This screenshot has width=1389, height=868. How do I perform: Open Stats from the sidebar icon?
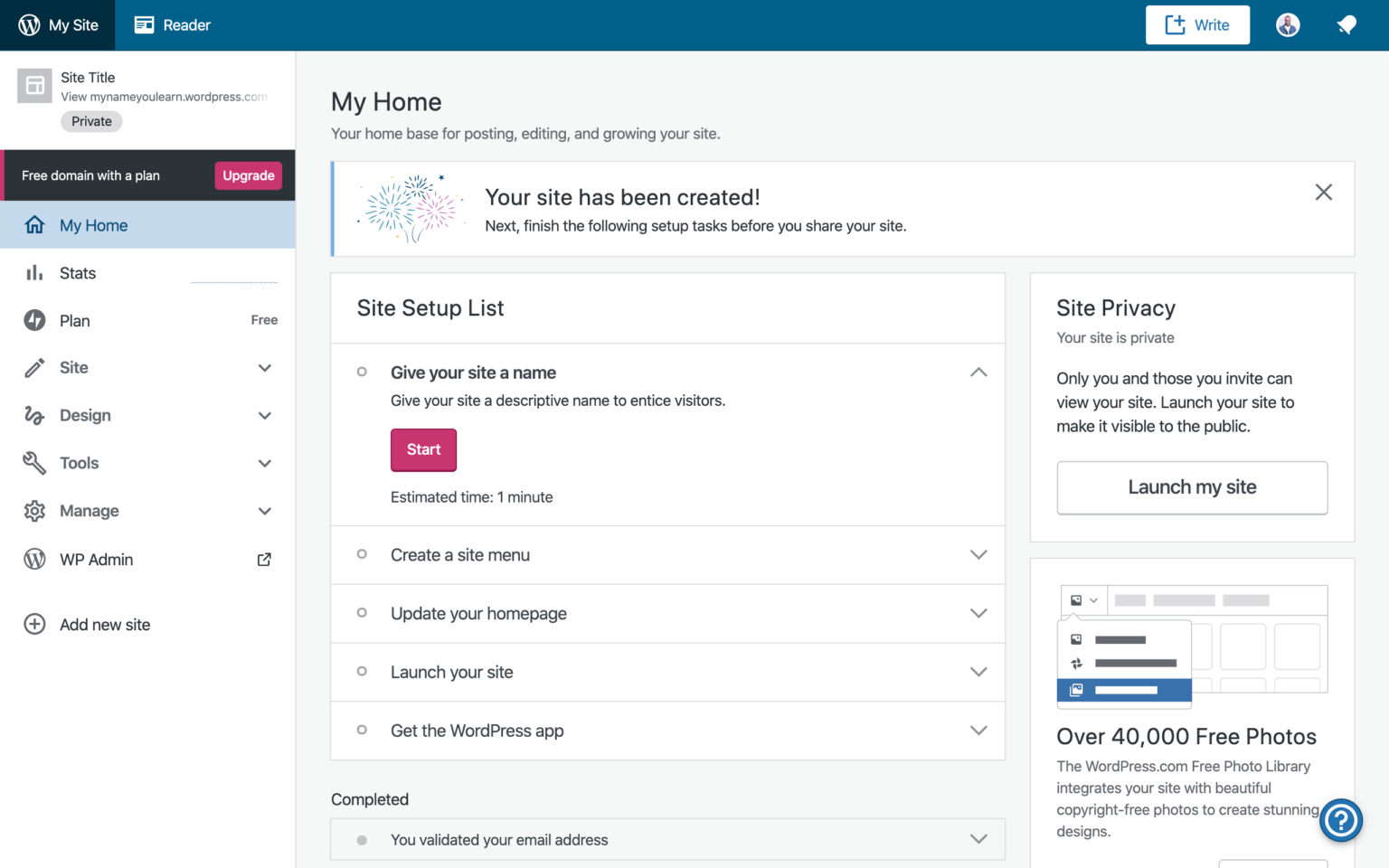tap(34, 272)
